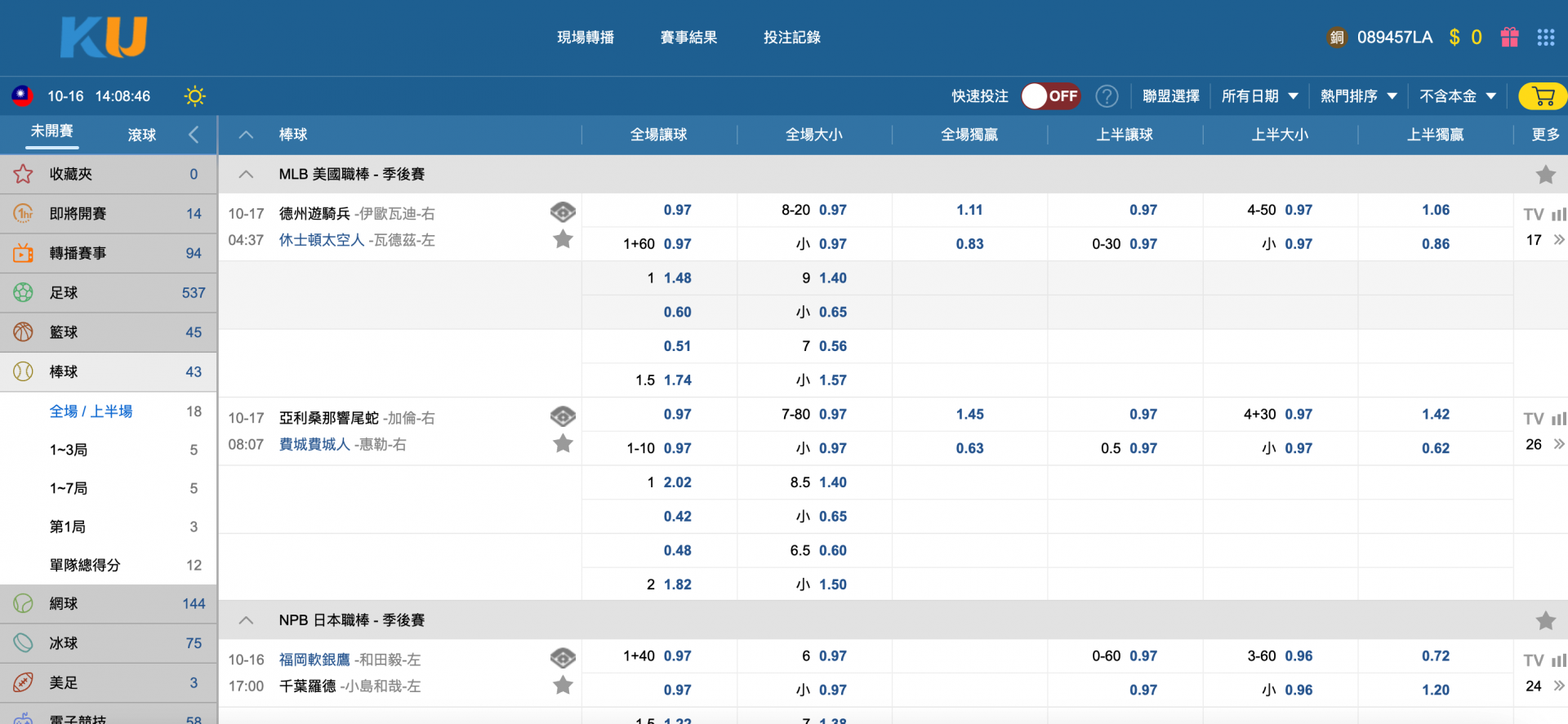Open team link 福岡軟銀鷹

tap(314, 660)
